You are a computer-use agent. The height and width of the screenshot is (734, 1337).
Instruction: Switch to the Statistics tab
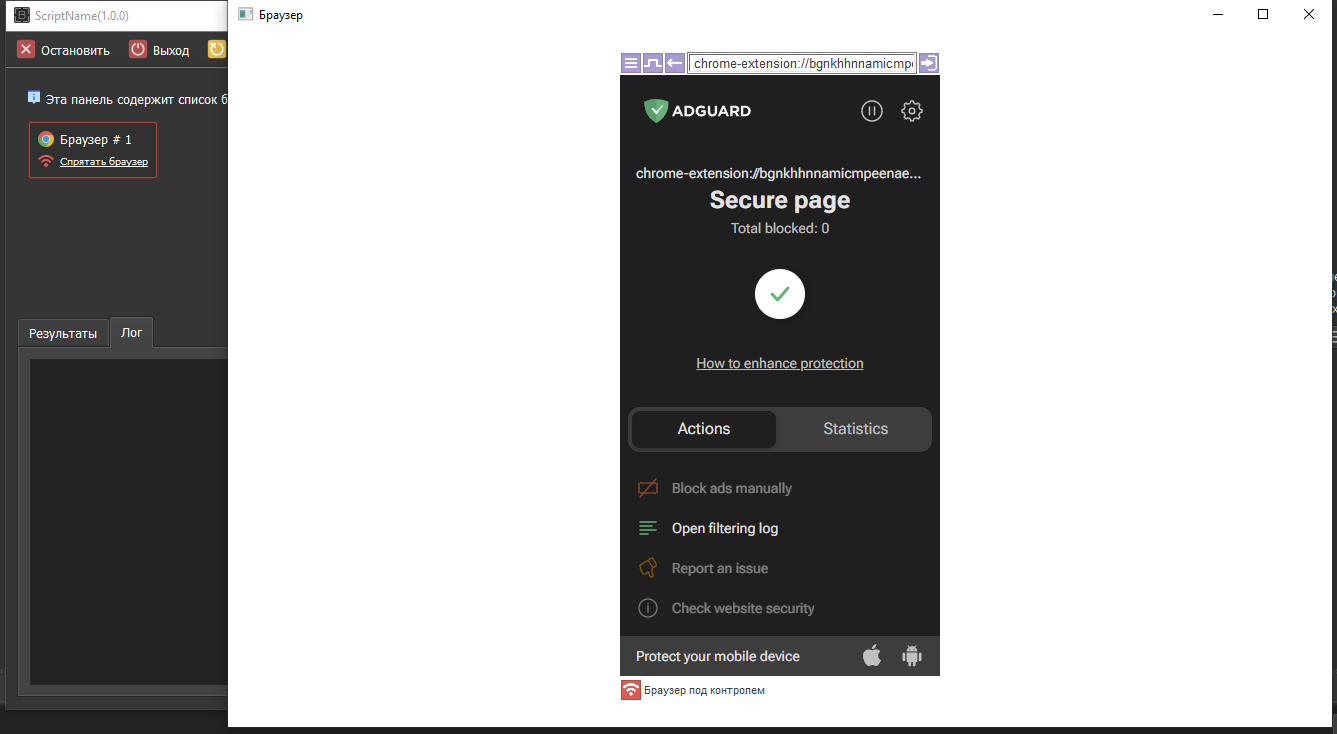click(855, 429)
